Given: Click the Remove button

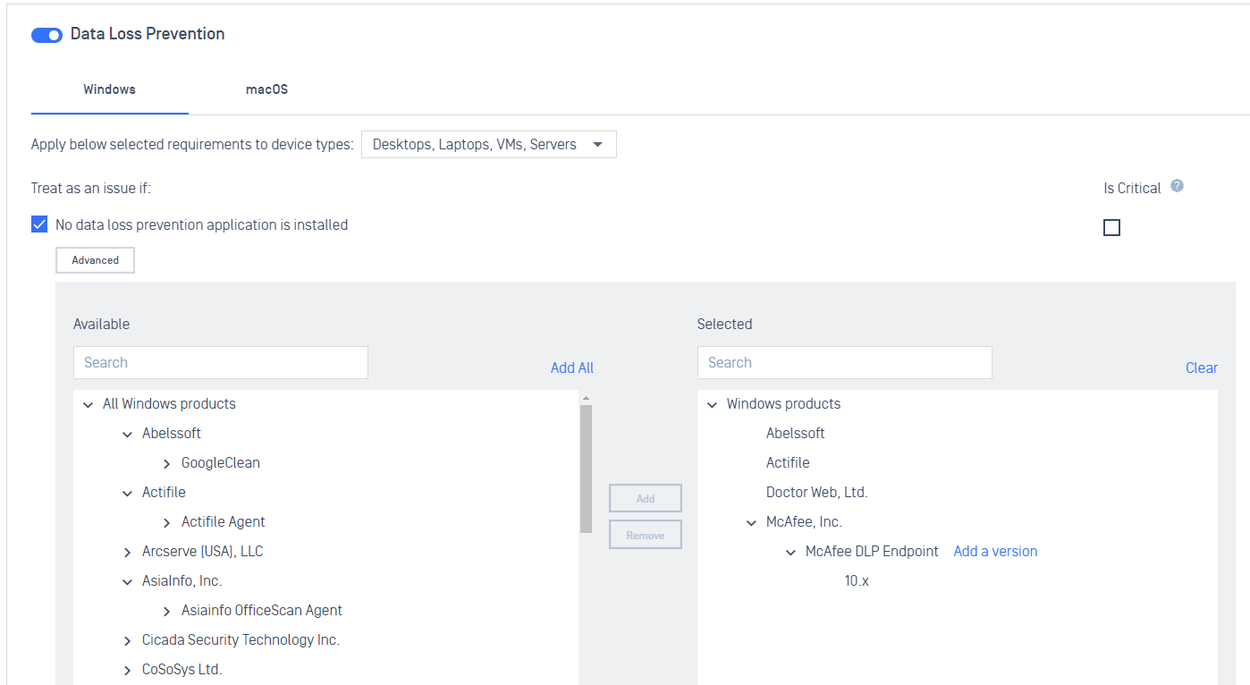Looking at the screenshot, I should coord(646,535).
